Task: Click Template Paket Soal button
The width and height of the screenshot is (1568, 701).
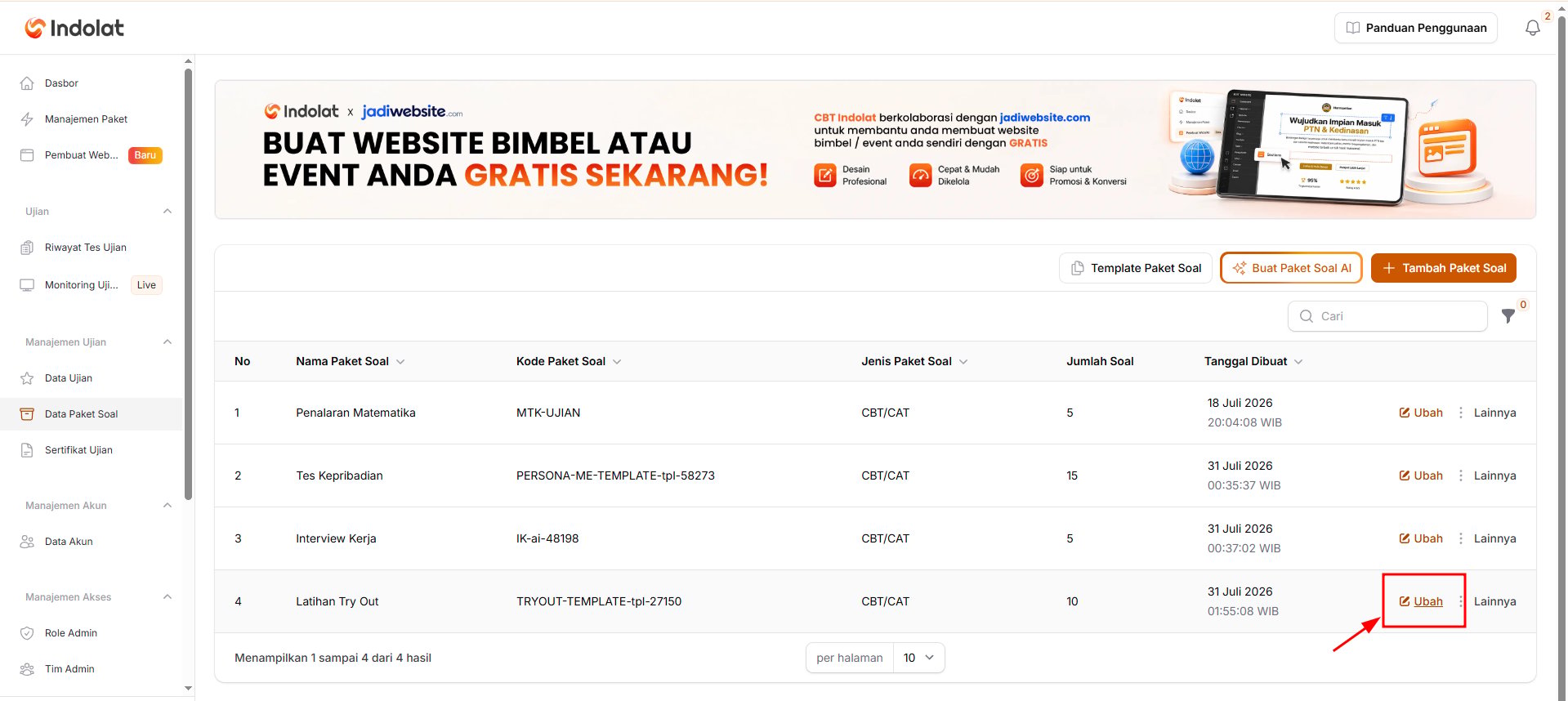Action: [x=1136, y=268]
